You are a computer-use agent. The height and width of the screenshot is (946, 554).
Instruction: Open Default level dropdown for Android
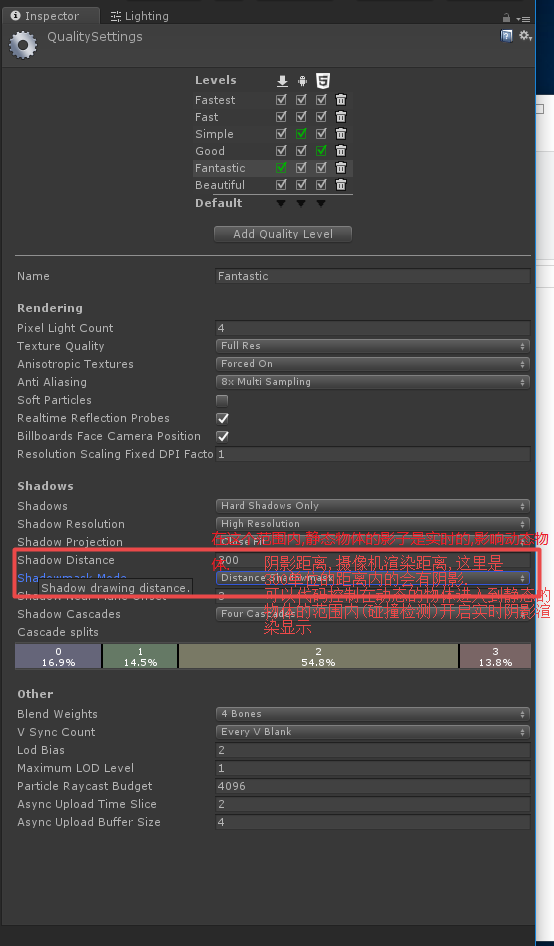[x=301, y=203]
